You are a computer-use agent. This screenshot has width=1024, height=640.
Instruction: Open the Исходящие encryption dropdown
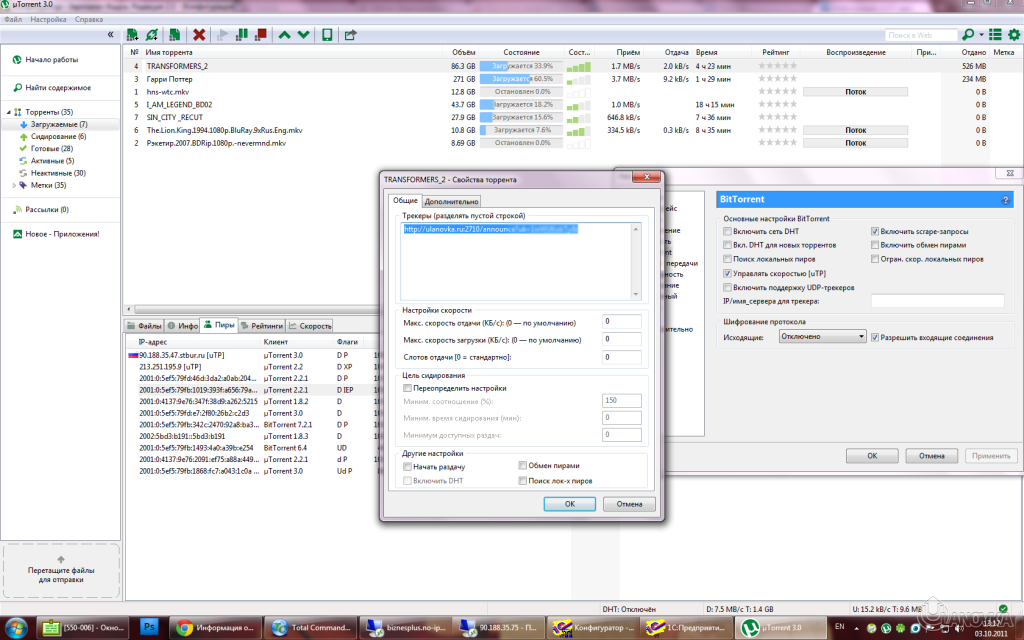(x=822, y=335)
